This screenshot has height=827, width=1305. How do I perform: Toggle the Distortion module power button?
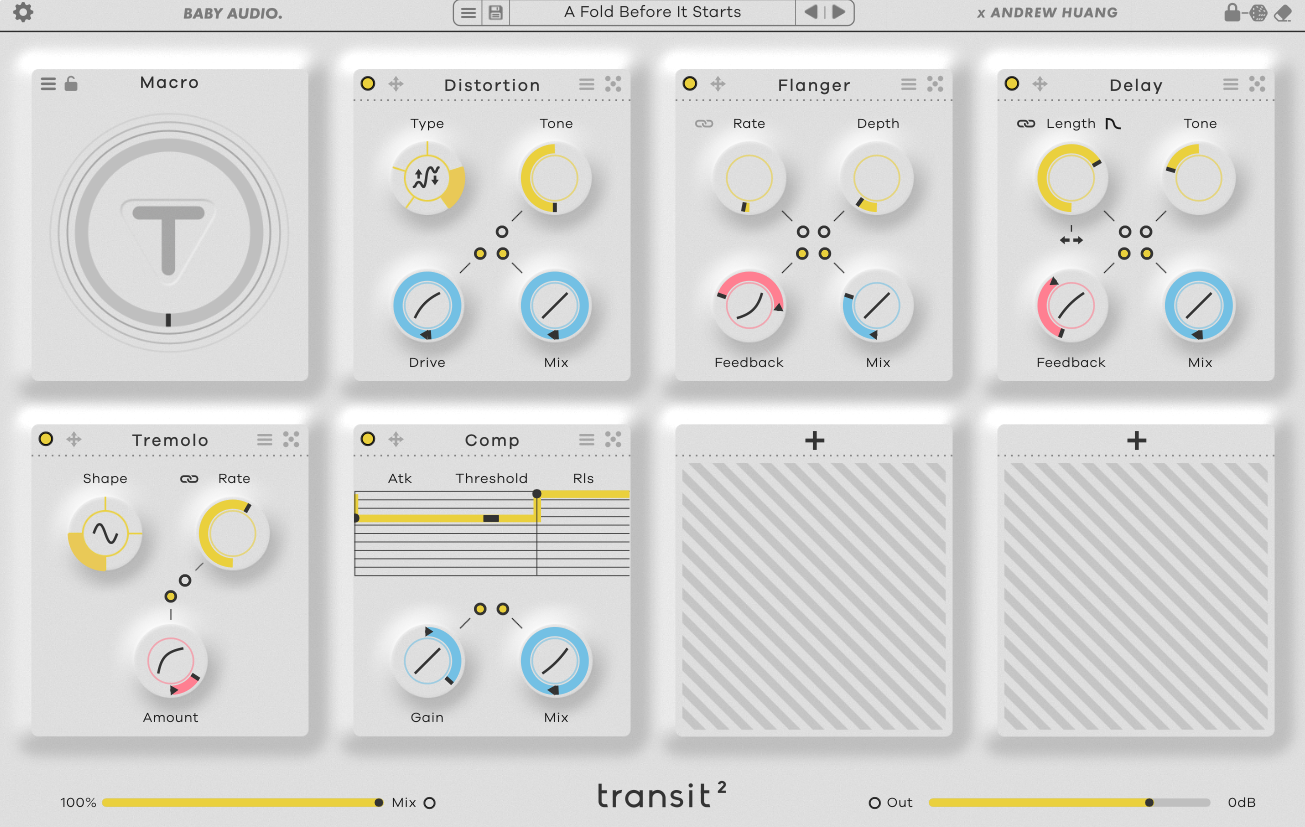click(x=368, y=84)
